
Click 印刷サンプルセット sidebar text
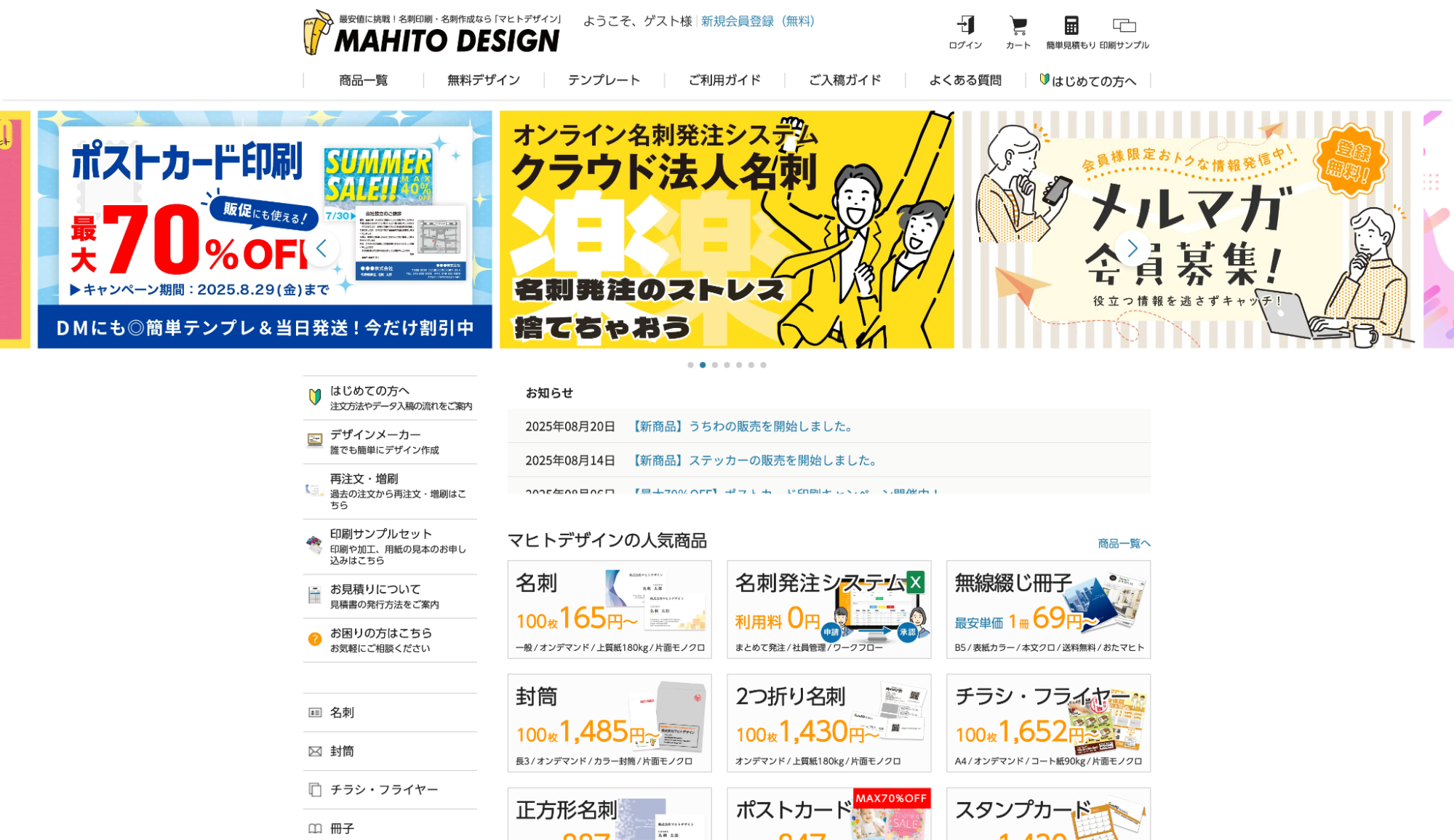(381, 534)
